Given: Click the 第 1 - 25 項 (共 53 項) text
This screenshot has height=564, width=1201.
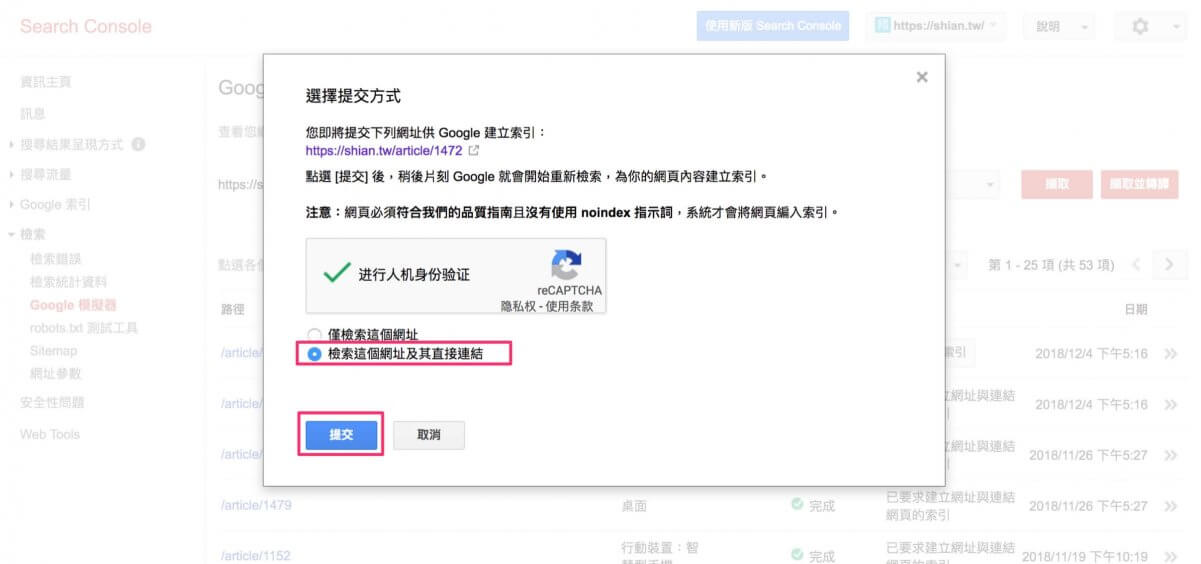Looking at the screenshot, I should pyautogui.click(x=1051, y=265).
